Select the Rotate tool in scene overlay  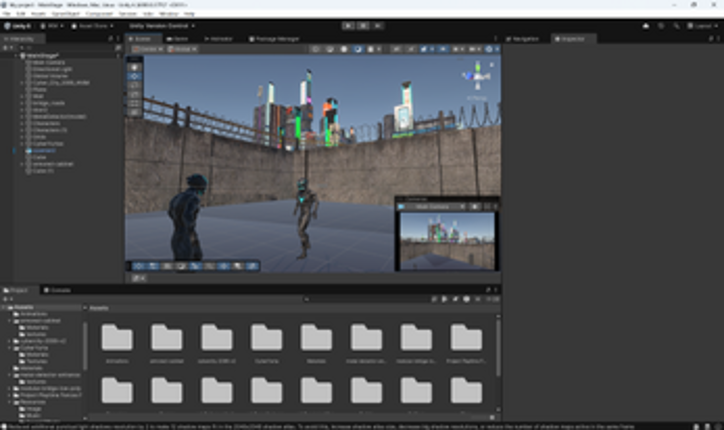click(136, 85)
